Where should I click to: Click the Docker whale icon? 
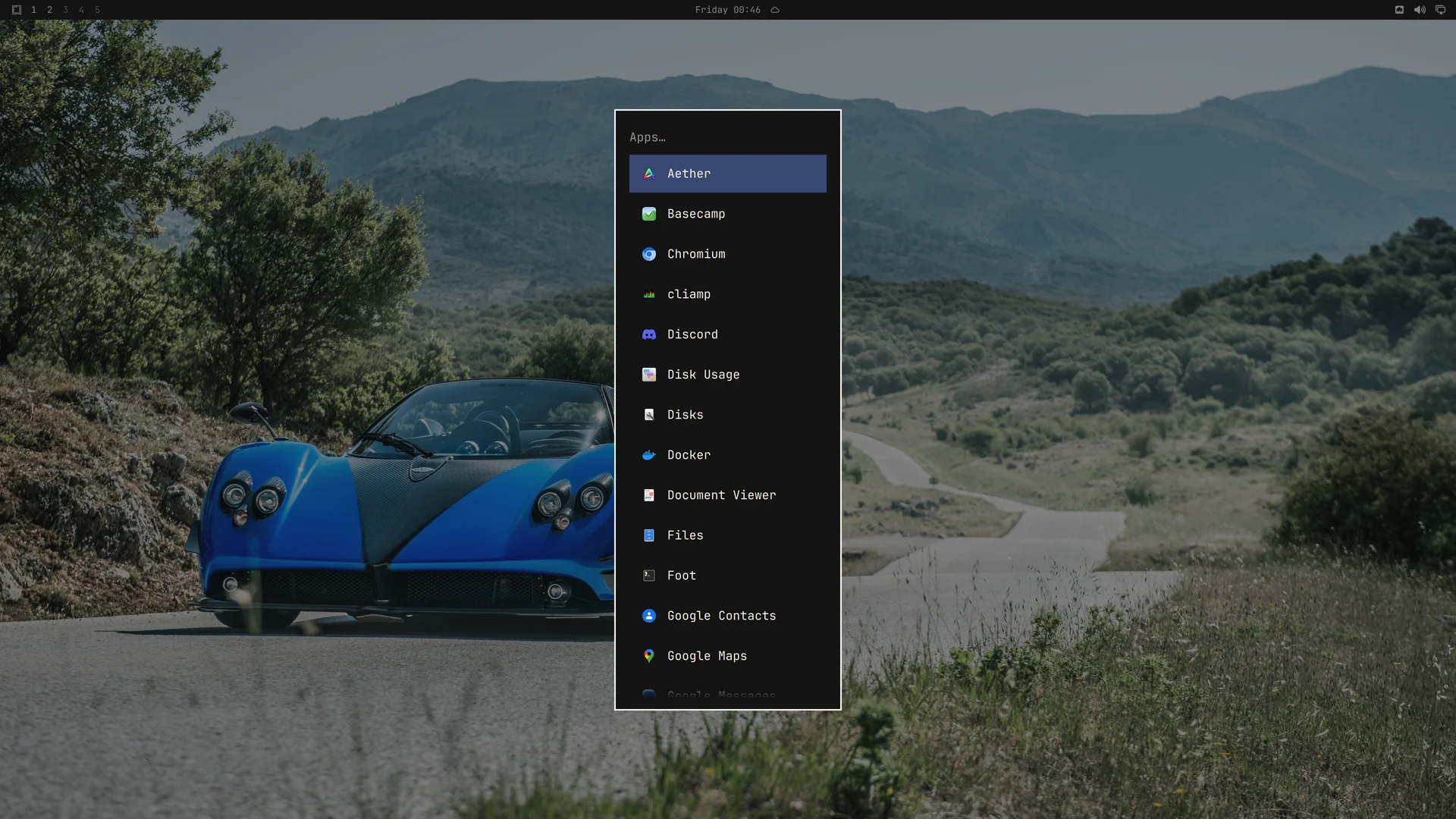649,455
